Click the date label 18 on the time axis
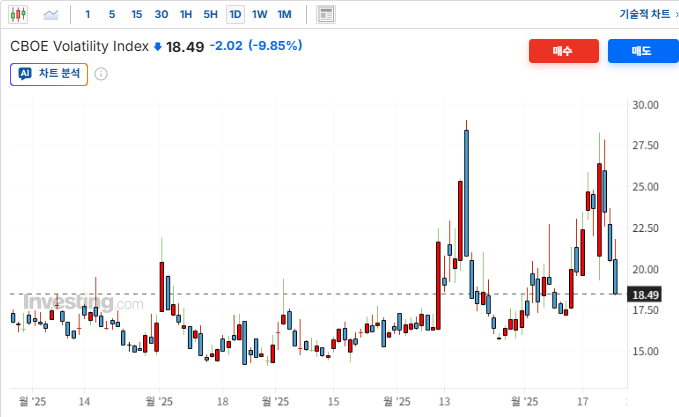This screenshot has width=679, height=417. tap(222, 401)
